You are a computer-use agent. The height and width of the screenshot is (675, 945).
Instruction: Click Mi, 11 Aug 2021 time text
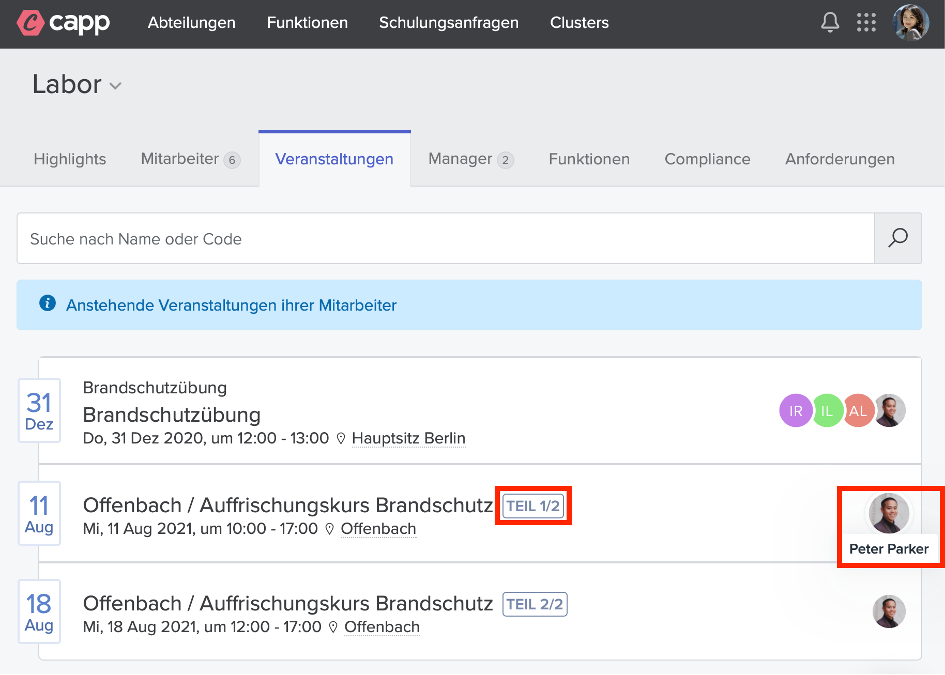200,529
